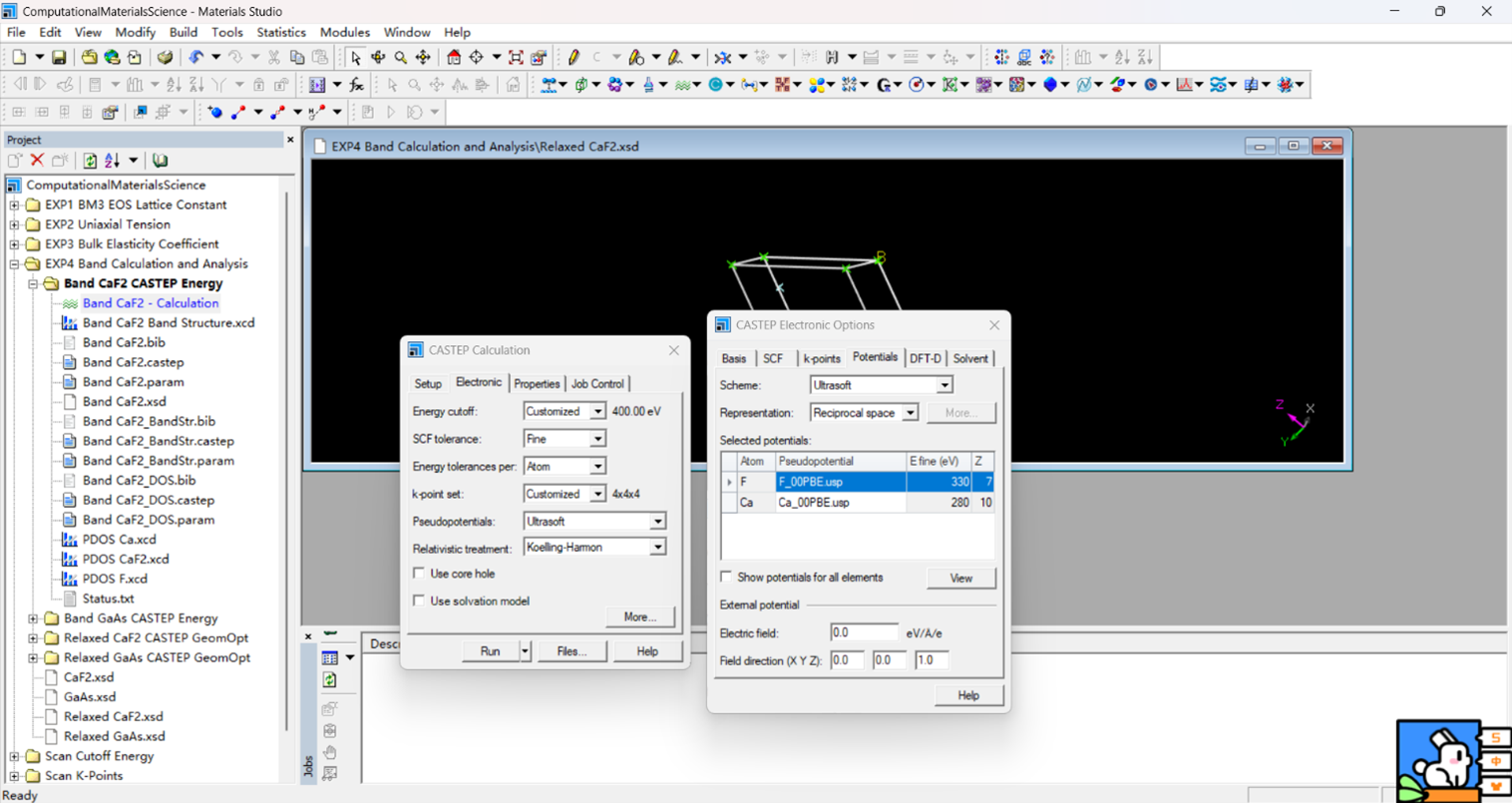The image size is (1512, 803).
Task: Click the blue polyhedron module icon
Action: point(1050,85)
